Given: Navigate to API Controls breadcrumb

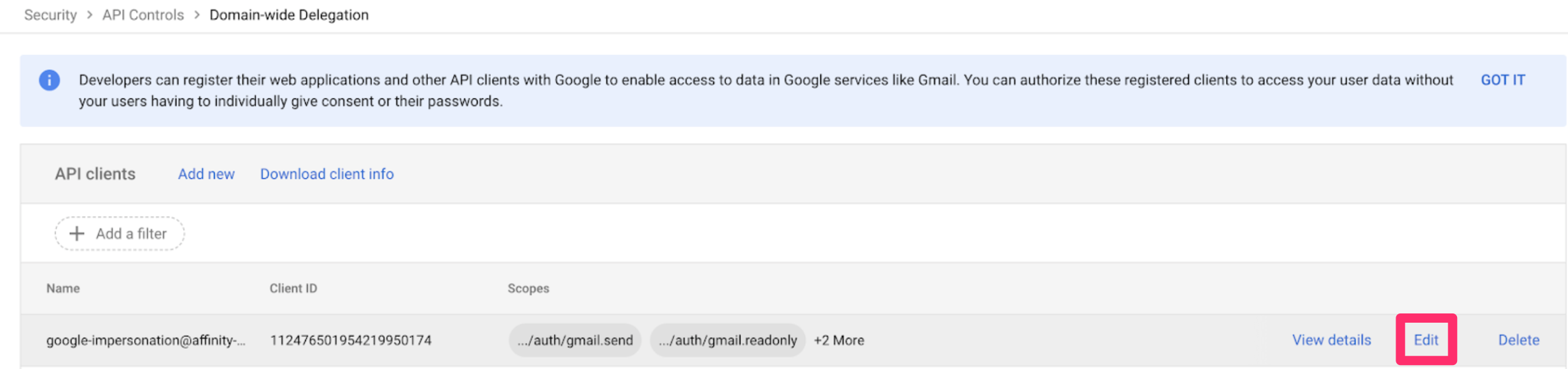Looking at the screenshot, I should 143,15.
